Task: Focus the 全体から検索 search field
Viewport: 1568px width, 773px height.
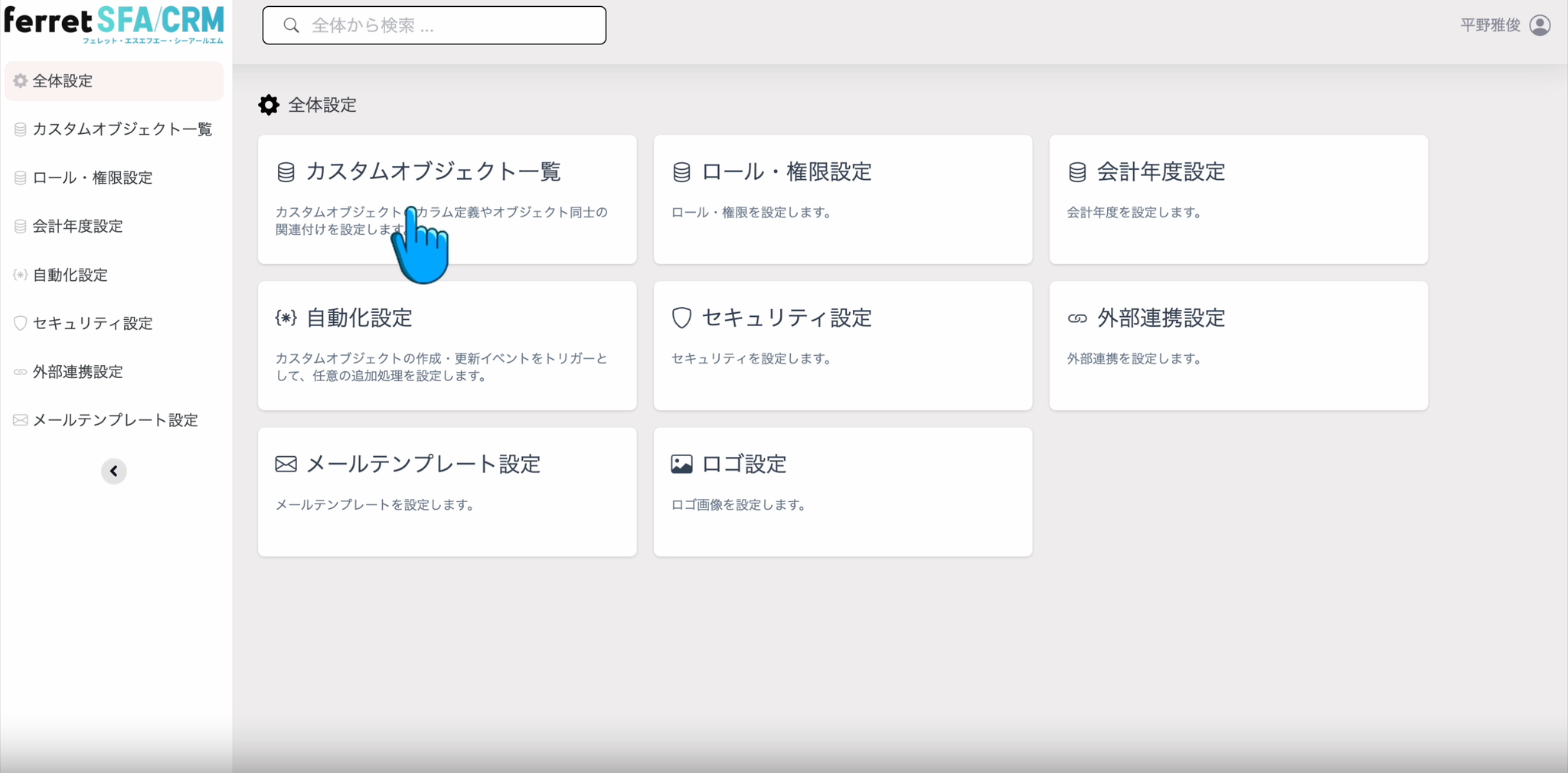Action: tap(434, 25)
